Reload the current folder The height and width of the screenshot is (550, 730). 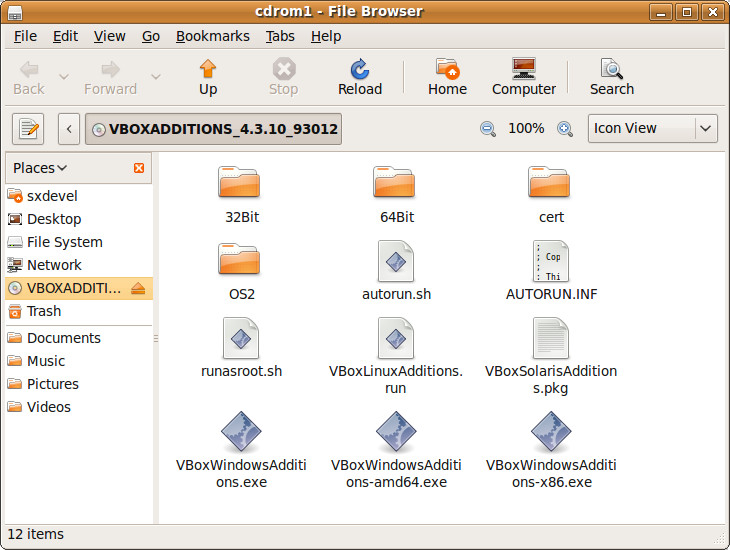[x=360, y=77]
